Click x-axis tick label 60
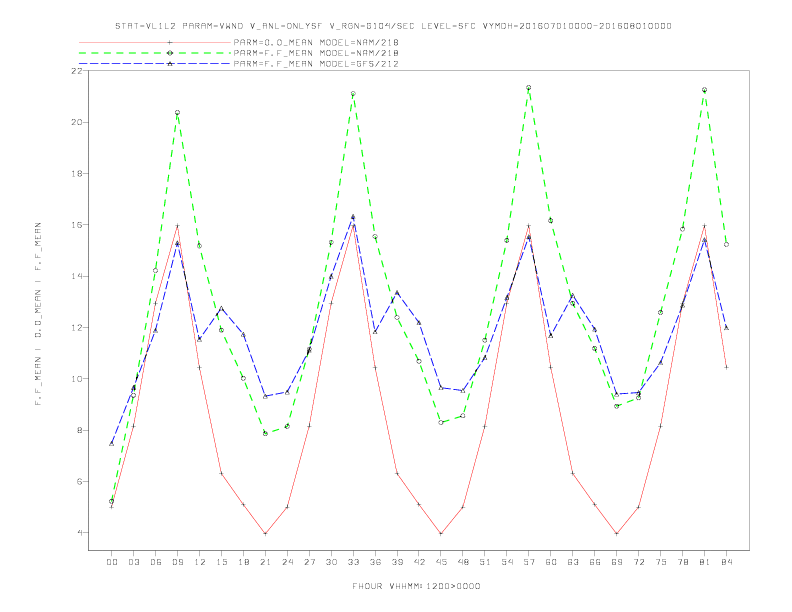Screen dimensions: 792x612 click(x=551, y=562)
